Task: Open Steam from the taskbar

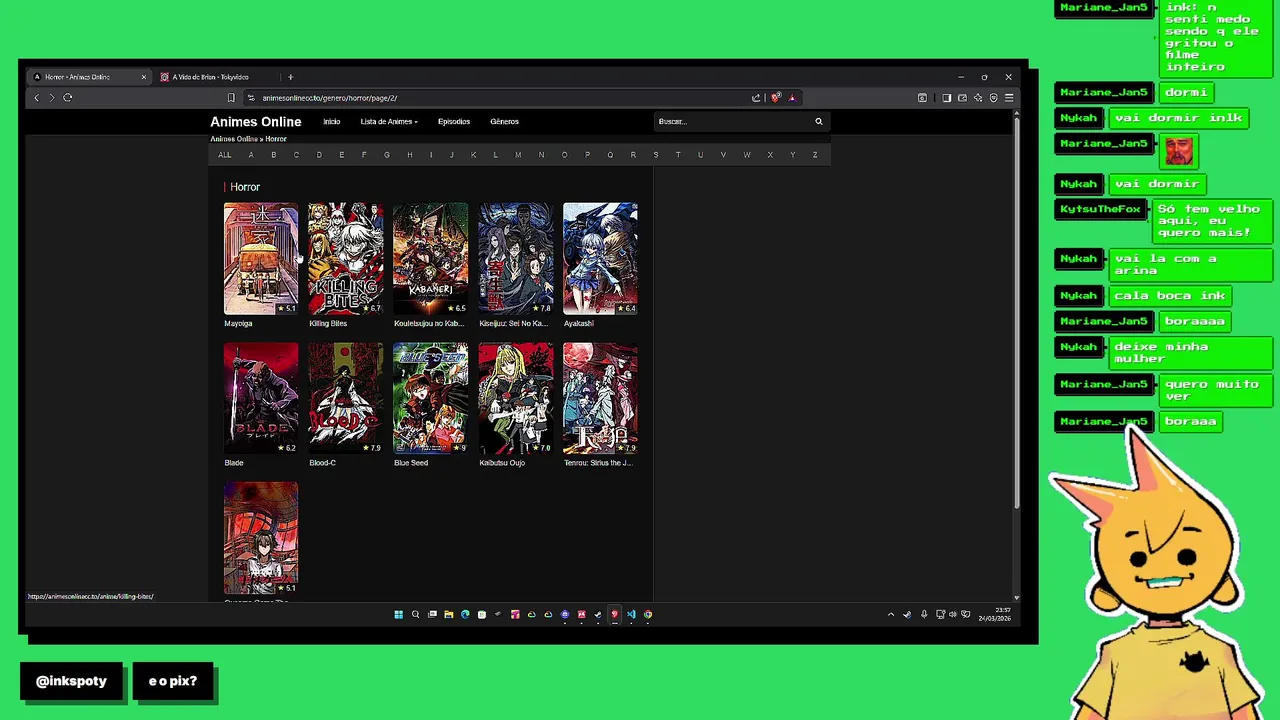Action: tap(598, 614)
